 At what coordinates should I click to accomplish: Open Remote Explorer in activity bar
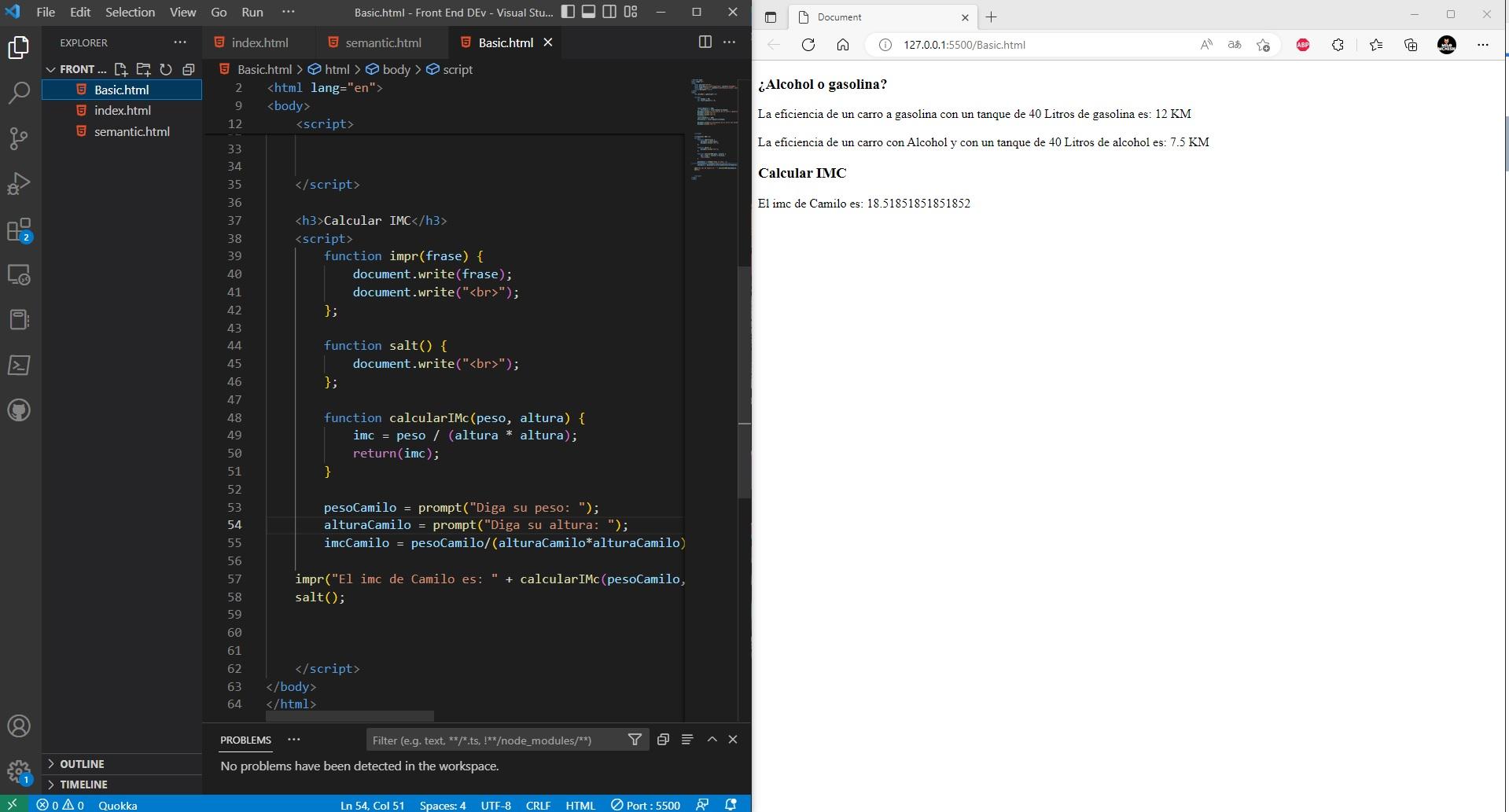pos(19,275)
